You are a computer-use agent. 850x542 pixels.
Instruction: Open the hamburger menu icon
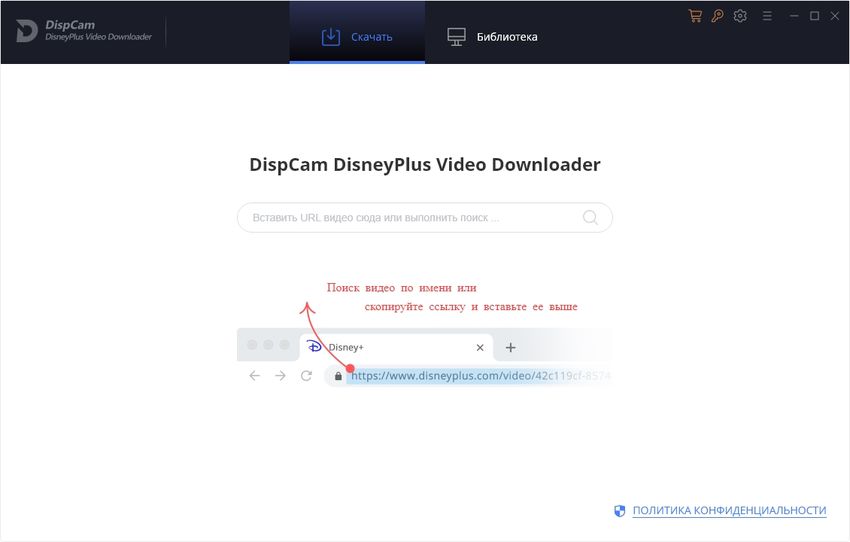click(x=767, y=16)
